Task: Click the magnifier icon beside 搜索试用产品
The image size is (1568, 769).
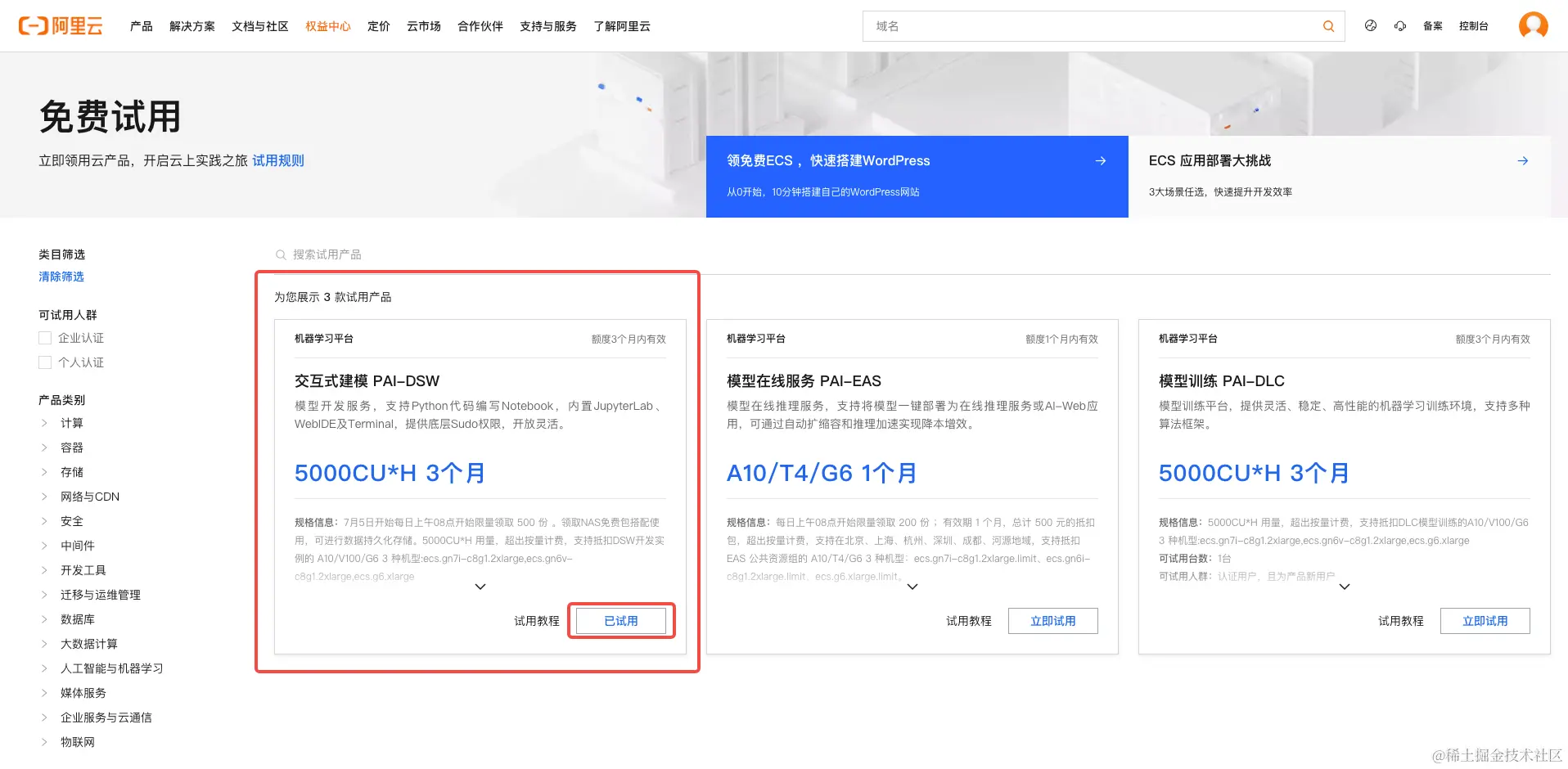Action: coord(281,255)
